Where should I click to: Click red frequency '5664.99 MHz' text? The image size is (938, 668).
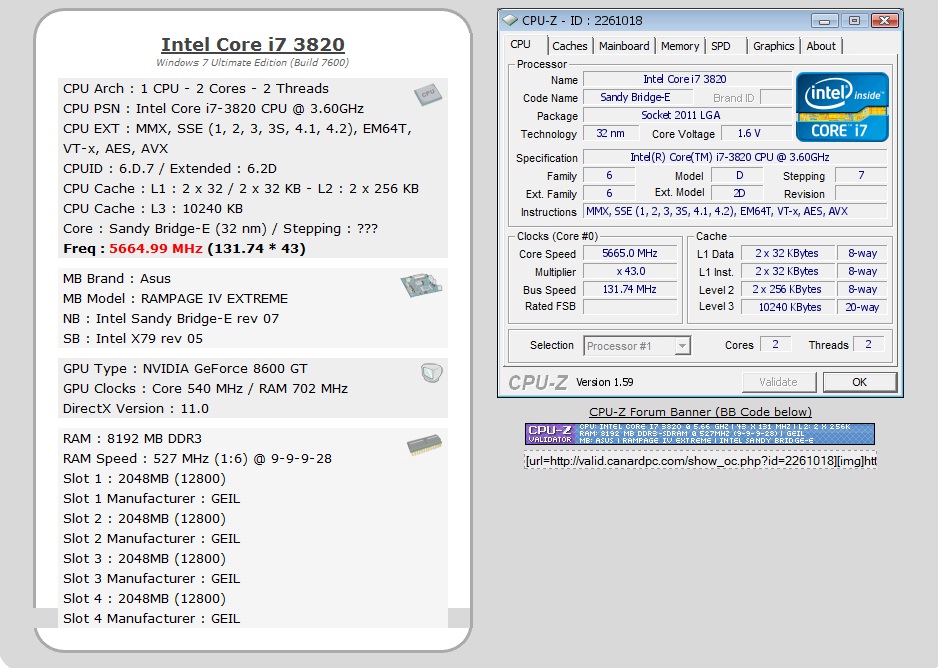[156, 248]
